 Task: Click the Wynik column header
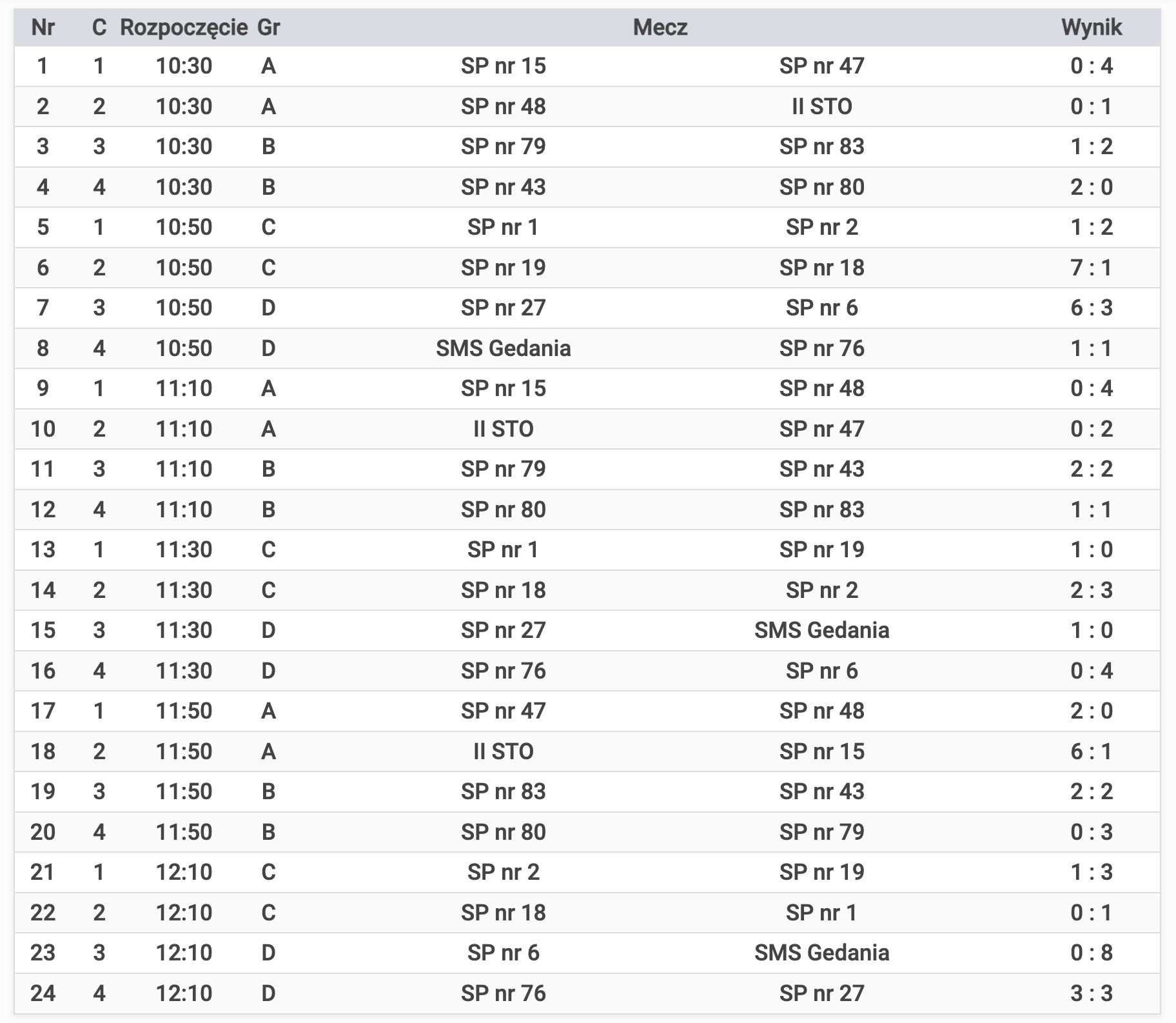(1091, 28)
